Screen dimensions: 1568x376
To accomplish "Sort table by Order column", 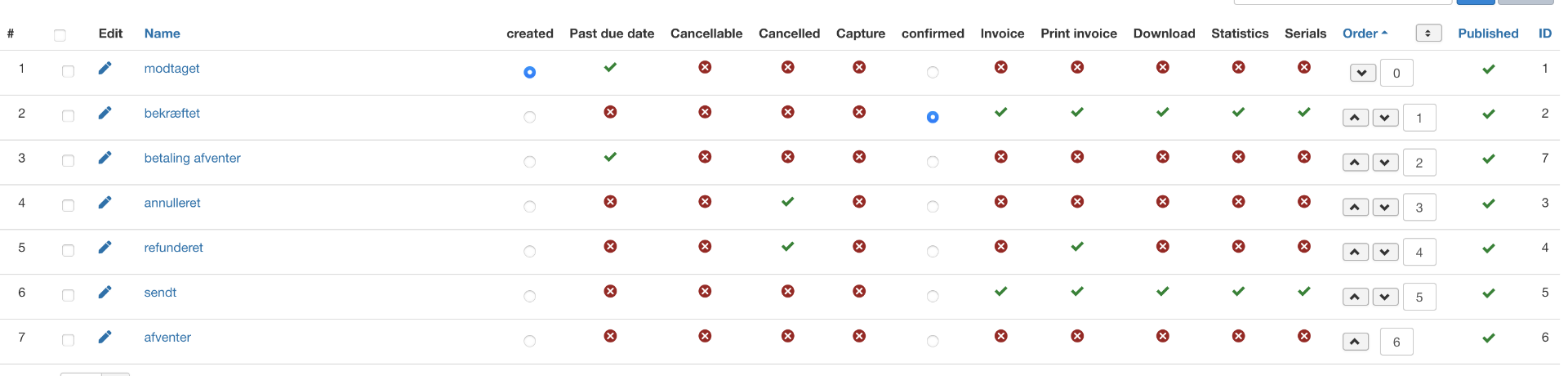I will click(1360, 34).
